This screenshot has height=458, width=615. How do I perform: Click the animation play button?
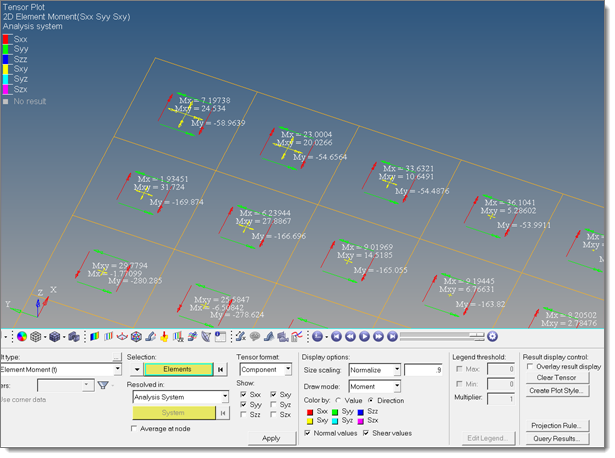(365, 336)
